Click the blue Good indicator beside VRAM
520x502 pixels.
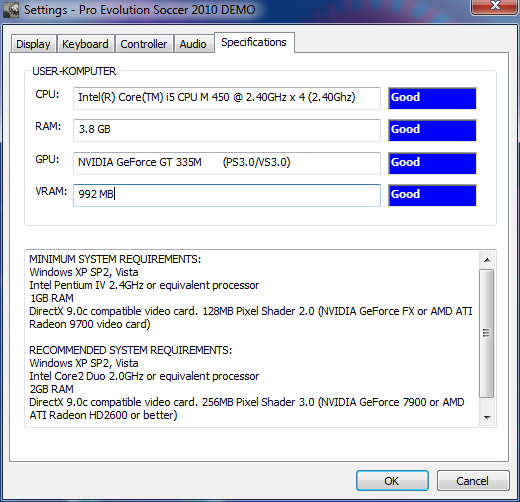(x=432, y=195)
